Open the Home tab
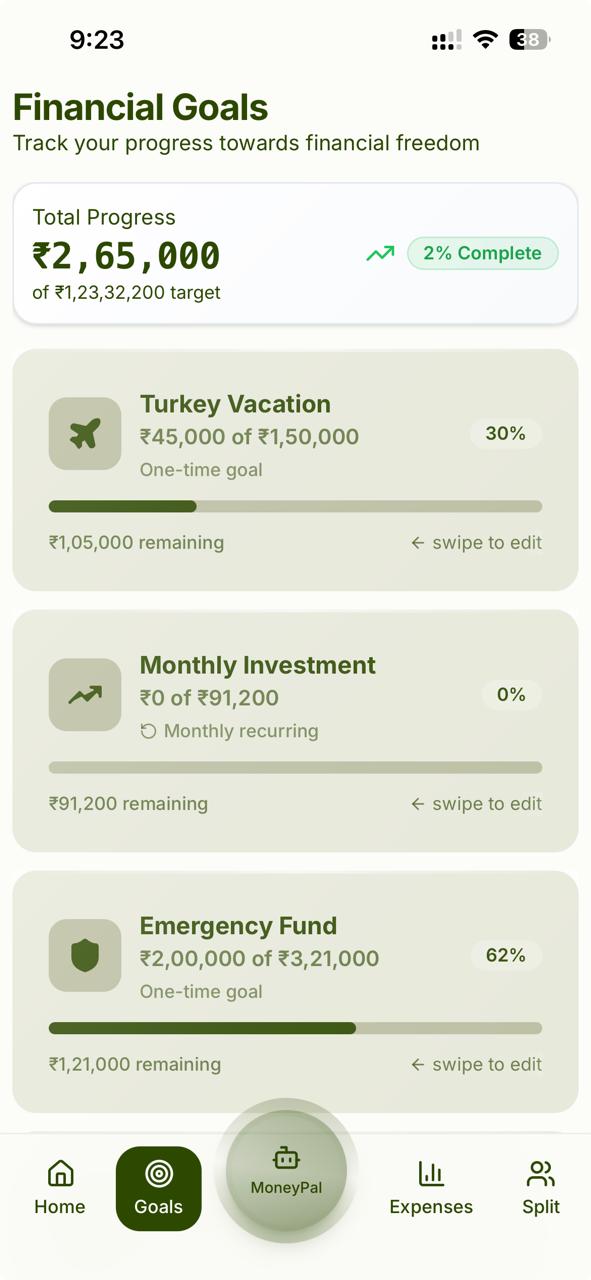The height and width of the screenshot is (1280, 591). point(59,1188)
